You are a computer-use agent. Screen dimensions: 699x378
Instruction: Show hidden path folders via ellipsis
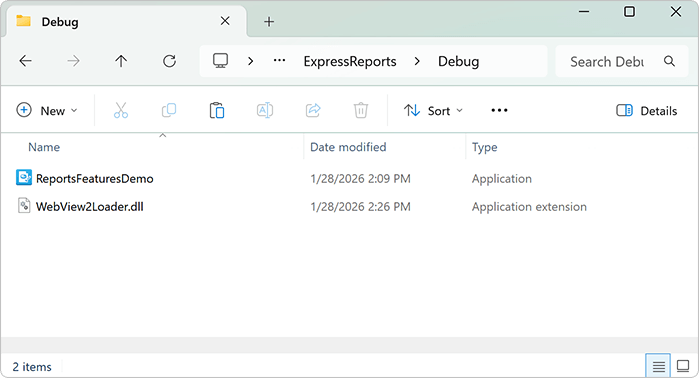[x=280, y=61]
